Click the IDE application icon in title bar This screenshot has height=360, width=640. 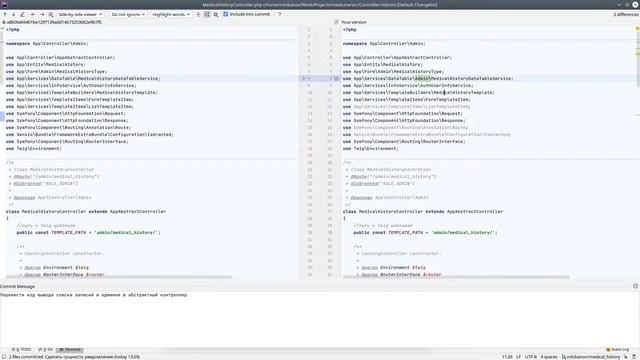tap(4, 4)
